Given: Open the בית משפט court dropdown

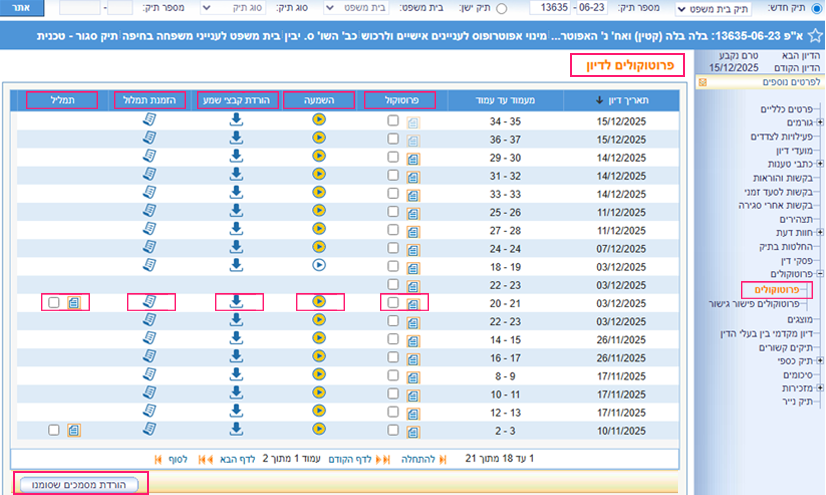Looking at the screenshot, I should [356, 8].
